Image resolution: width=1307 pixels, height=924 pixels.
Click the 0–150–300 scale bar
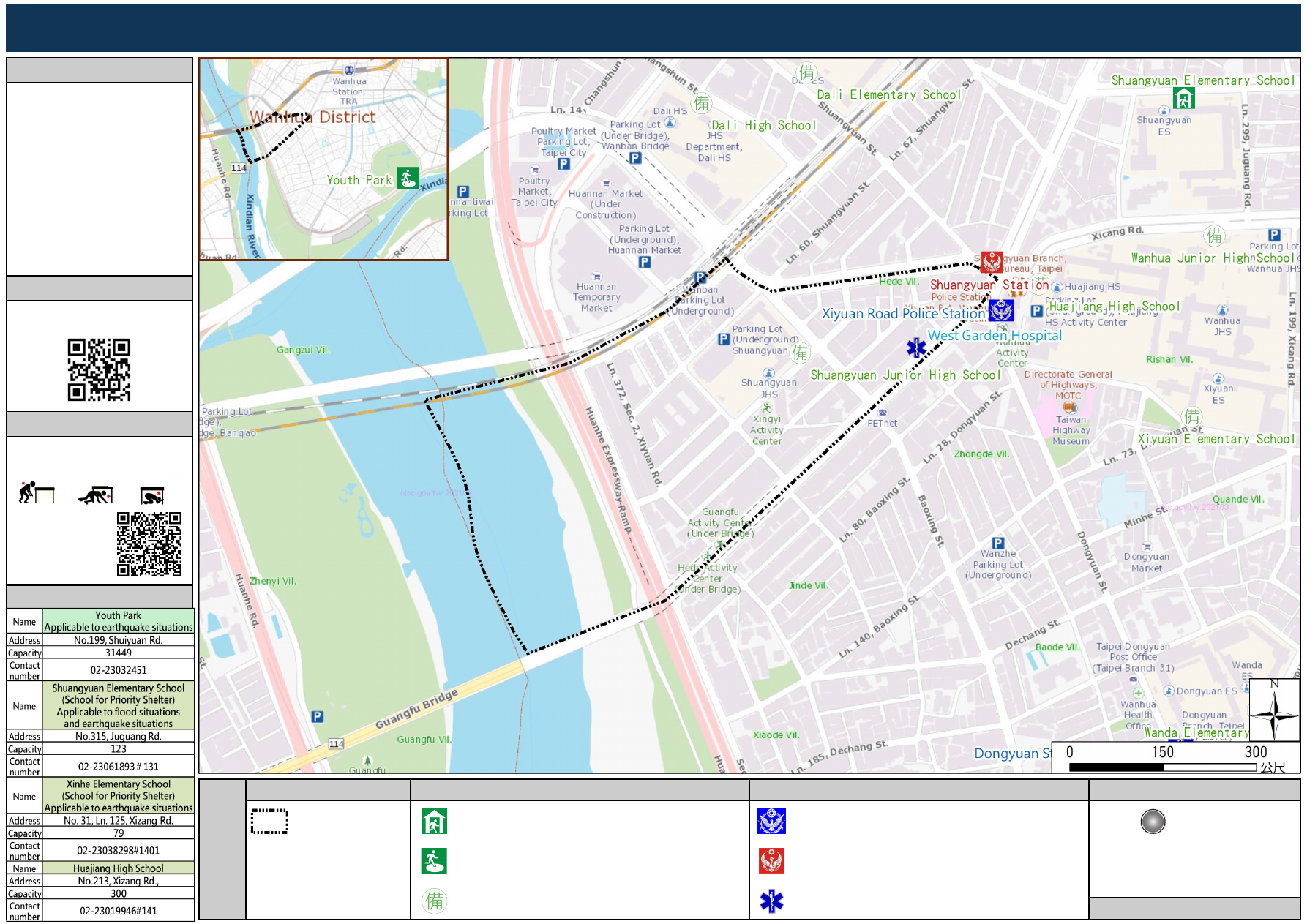(x=1176, y=759)
